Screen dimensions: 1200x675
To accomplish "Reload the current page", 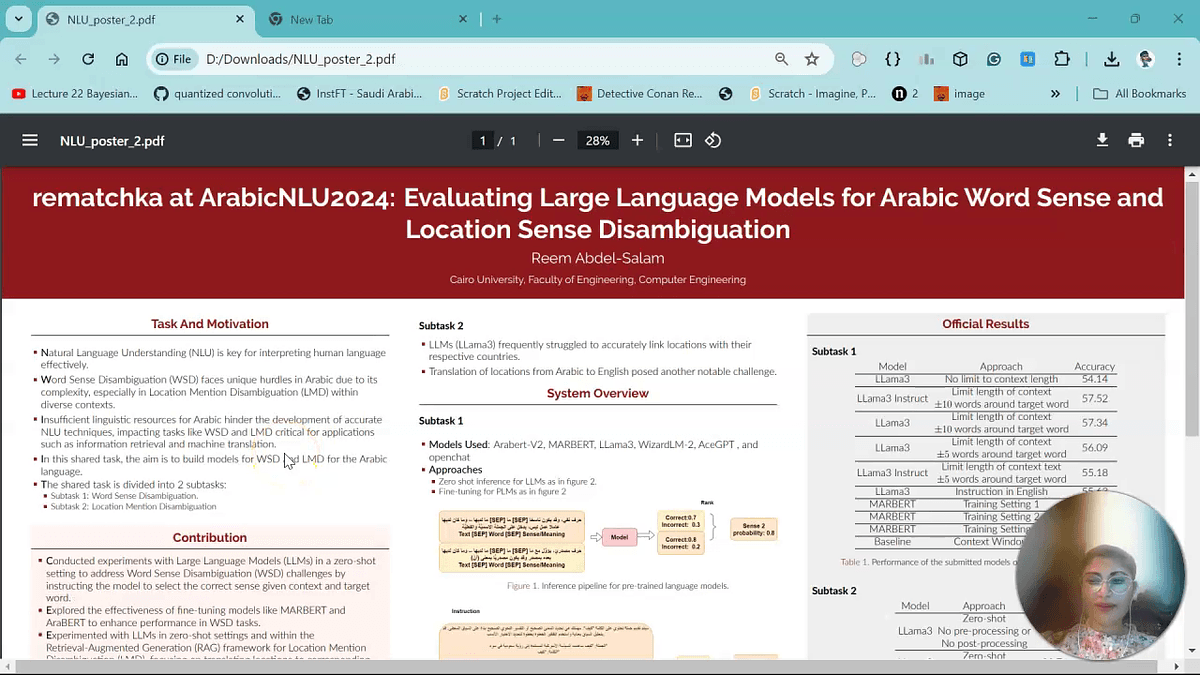I will [x=88, y=59].
